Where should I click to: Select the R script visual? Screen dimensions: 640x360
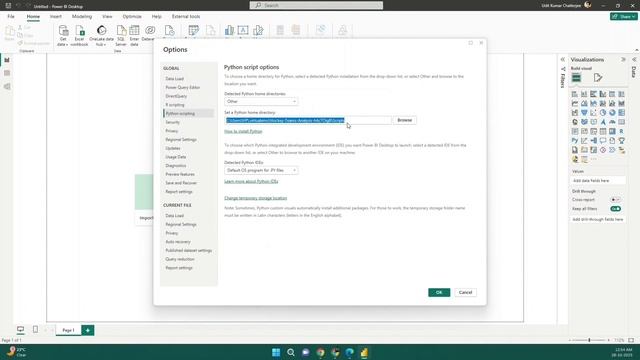[622, 131]
